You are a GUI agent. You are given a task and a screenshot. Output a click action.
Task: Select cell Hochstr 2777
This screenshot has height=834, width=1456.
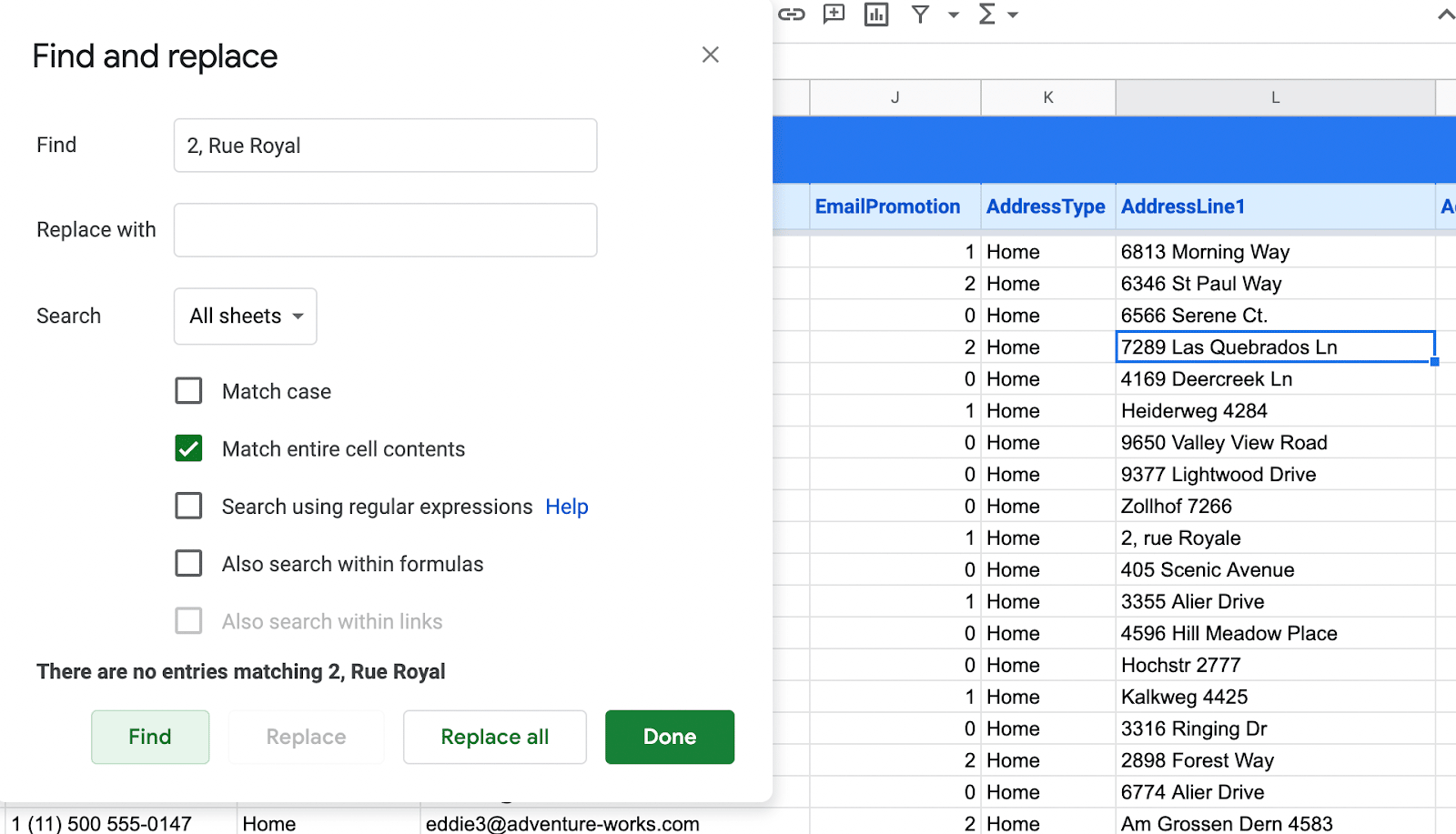coord(1275,666)
